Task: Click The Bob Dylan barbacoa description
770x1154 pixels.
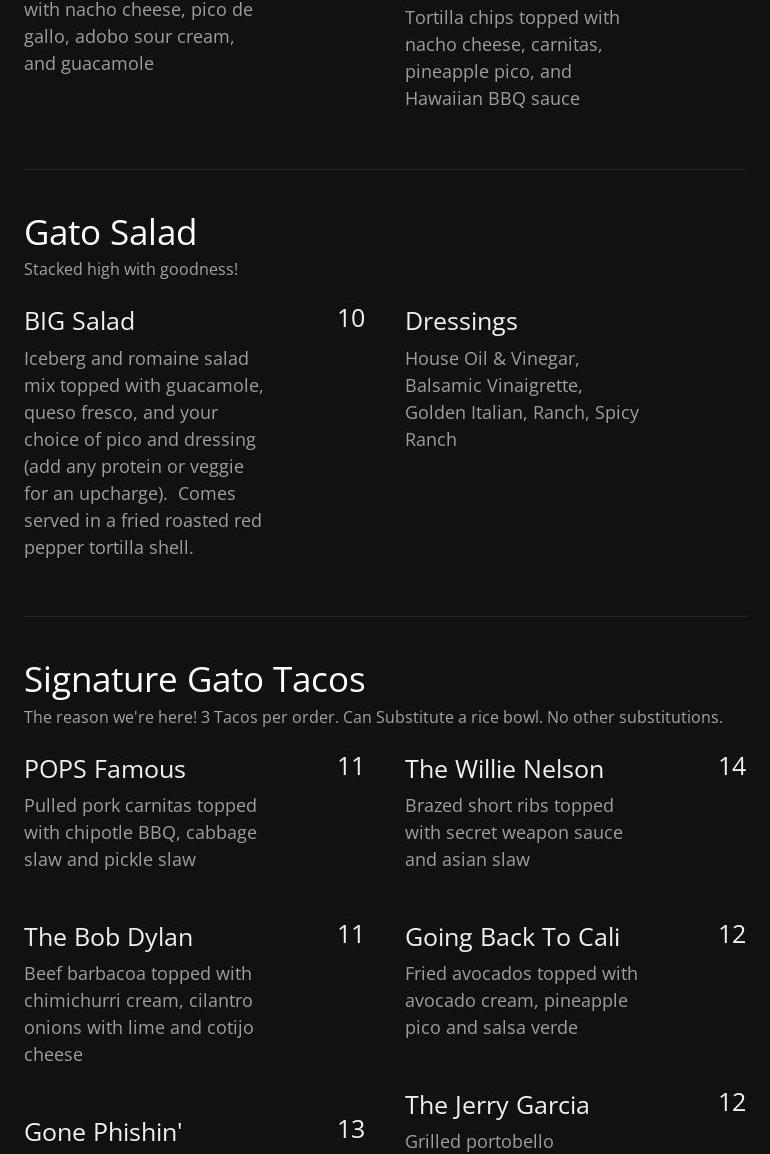Action: [139, 1013]
